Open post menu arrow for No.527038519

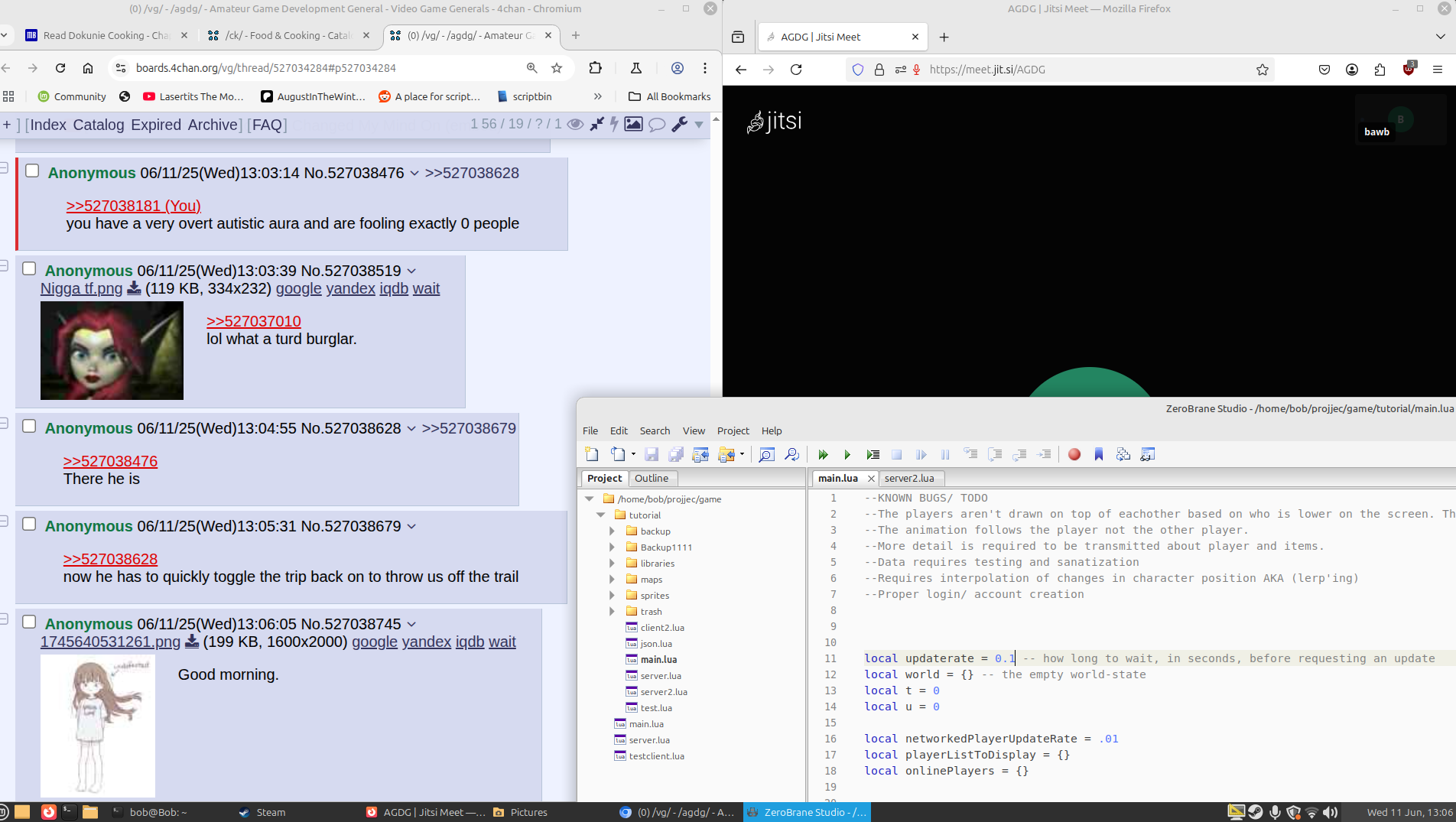click(x=411, y=271)
